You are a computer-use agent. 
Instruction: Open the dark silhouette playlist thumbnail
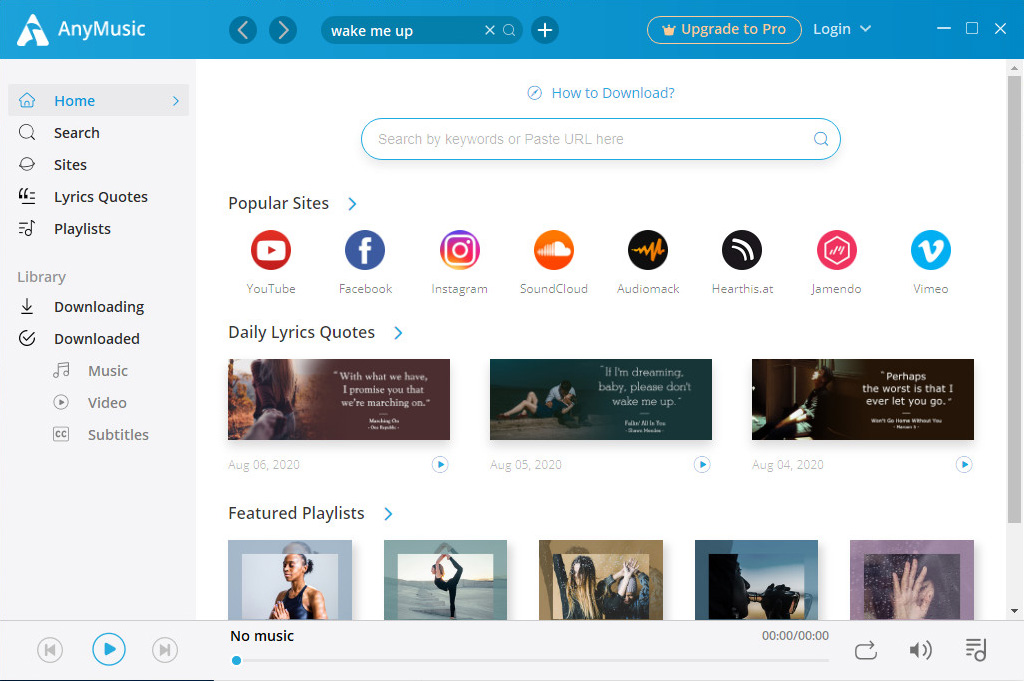[x=756, y=580]
